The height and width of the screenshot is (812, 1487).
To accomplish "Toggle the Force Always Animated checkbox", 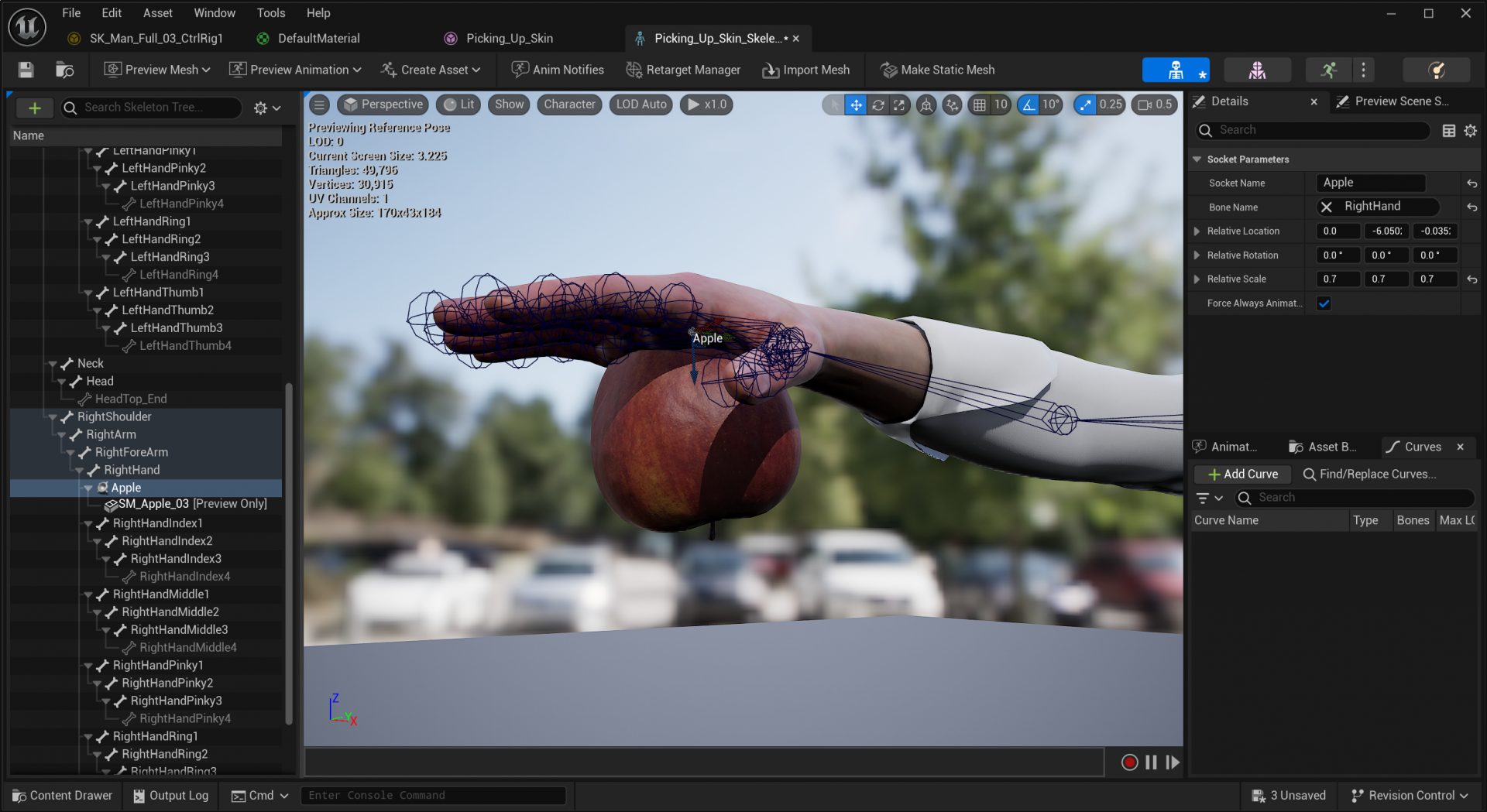I will pyautogui.click(x=1324, y=303).
